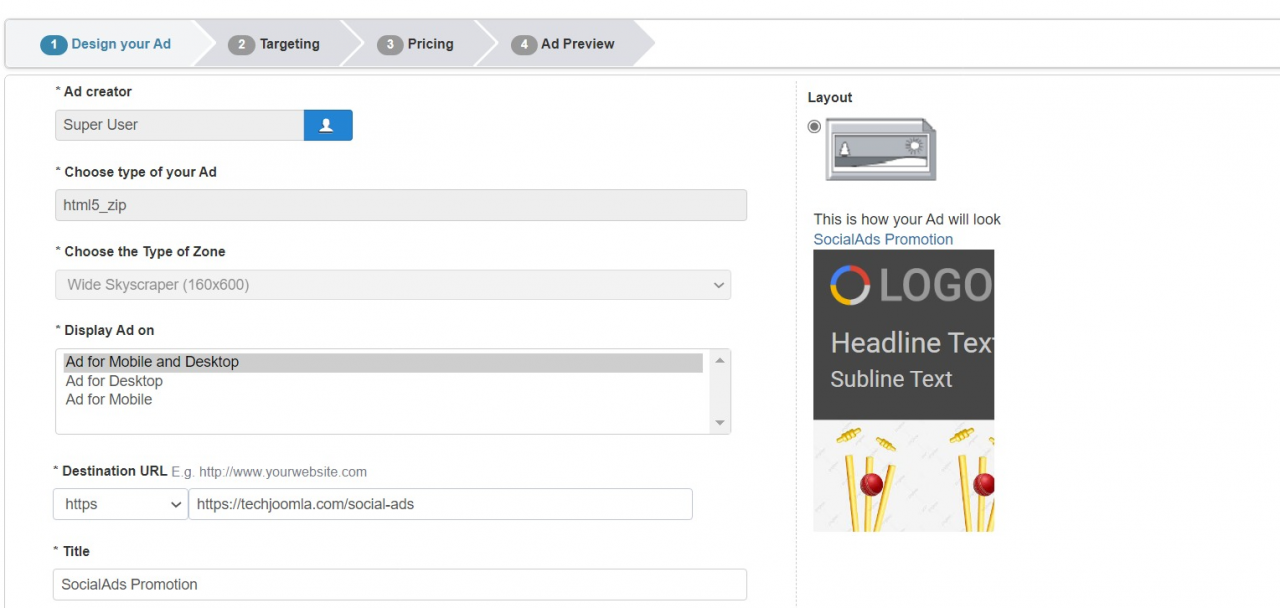Select Ad for Mobile and Desktop option
This screenshot has width=1280, height=608.
[x=383, y=362]
